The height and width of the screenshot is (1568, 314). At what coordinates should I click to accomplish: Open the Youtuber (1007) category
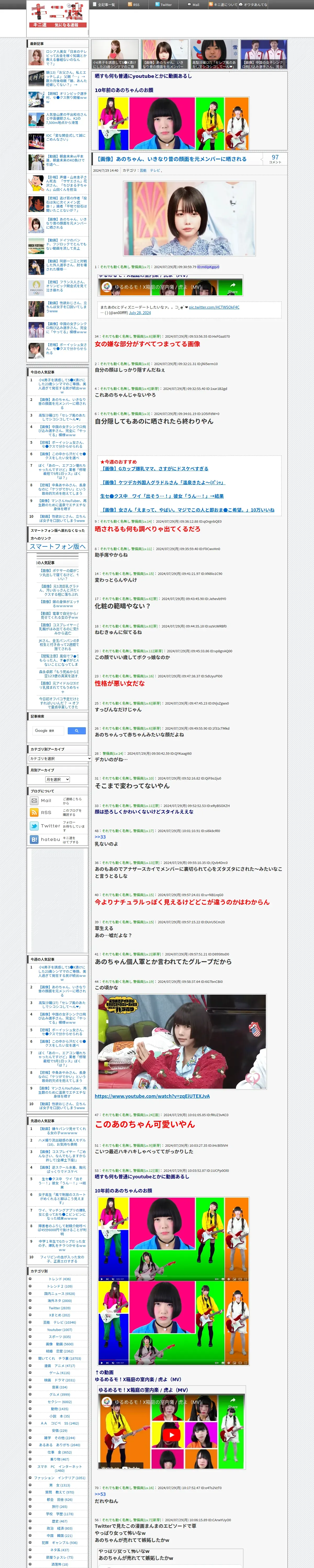click(60, 1329)
